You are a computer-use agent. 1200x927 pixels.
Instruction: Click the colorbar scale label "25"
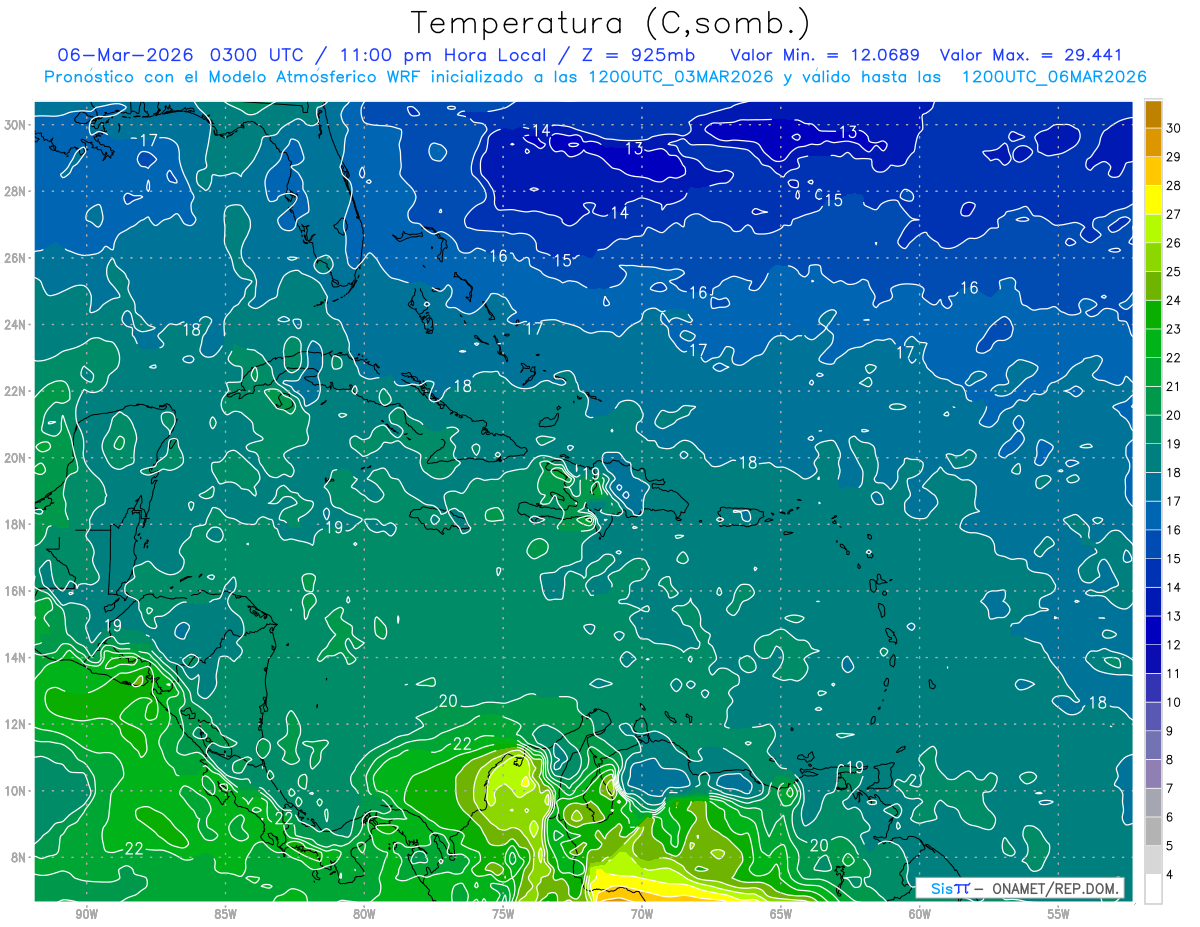point(1174,271)
